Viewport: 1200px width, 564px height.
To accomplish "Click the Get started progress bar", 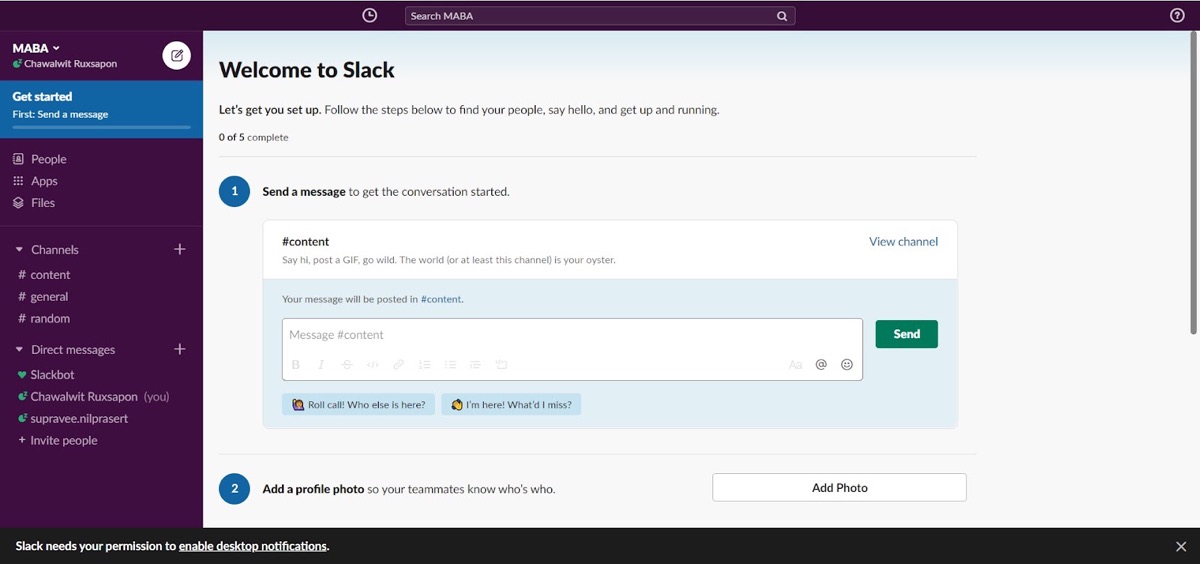I will point(101,127).
